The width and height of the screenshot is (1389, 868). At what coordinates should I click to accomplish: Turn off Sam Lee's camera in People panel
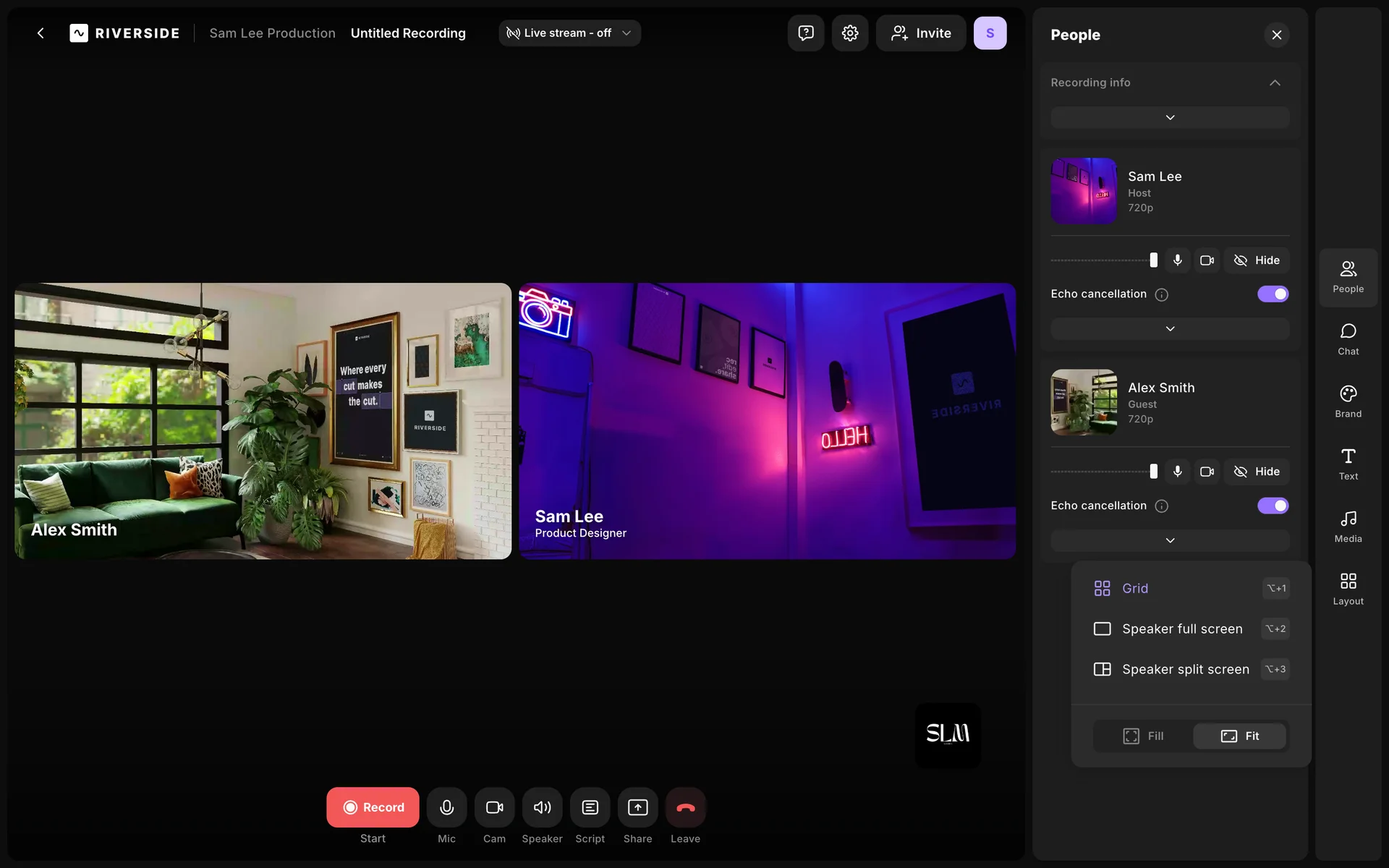tap(1207, 260)
